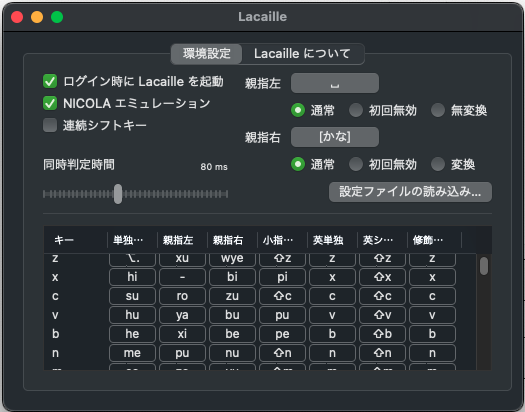Click the 'hi' cell in row x
Screen dimensions: 525x412
[x=132, y=277]
